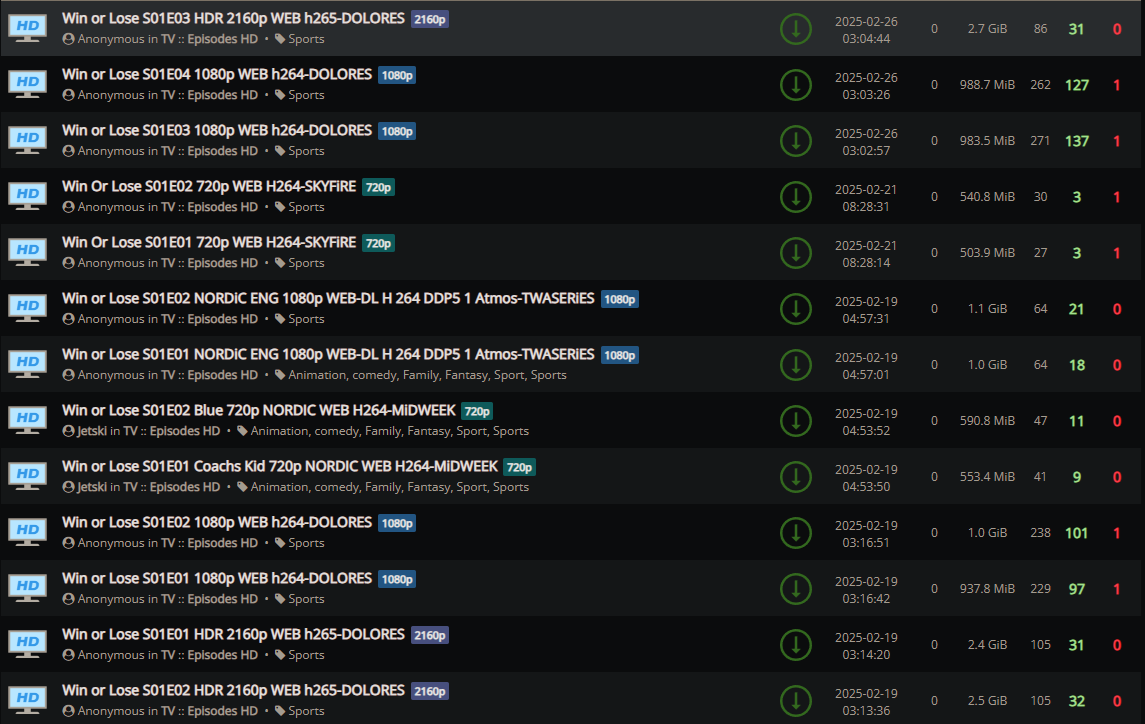Download S01E02 NORDiC ENG 1080p TWASERiES torrent
Image resolution: width=1145 pixels, height=724 pixels.
click(796, 309)
